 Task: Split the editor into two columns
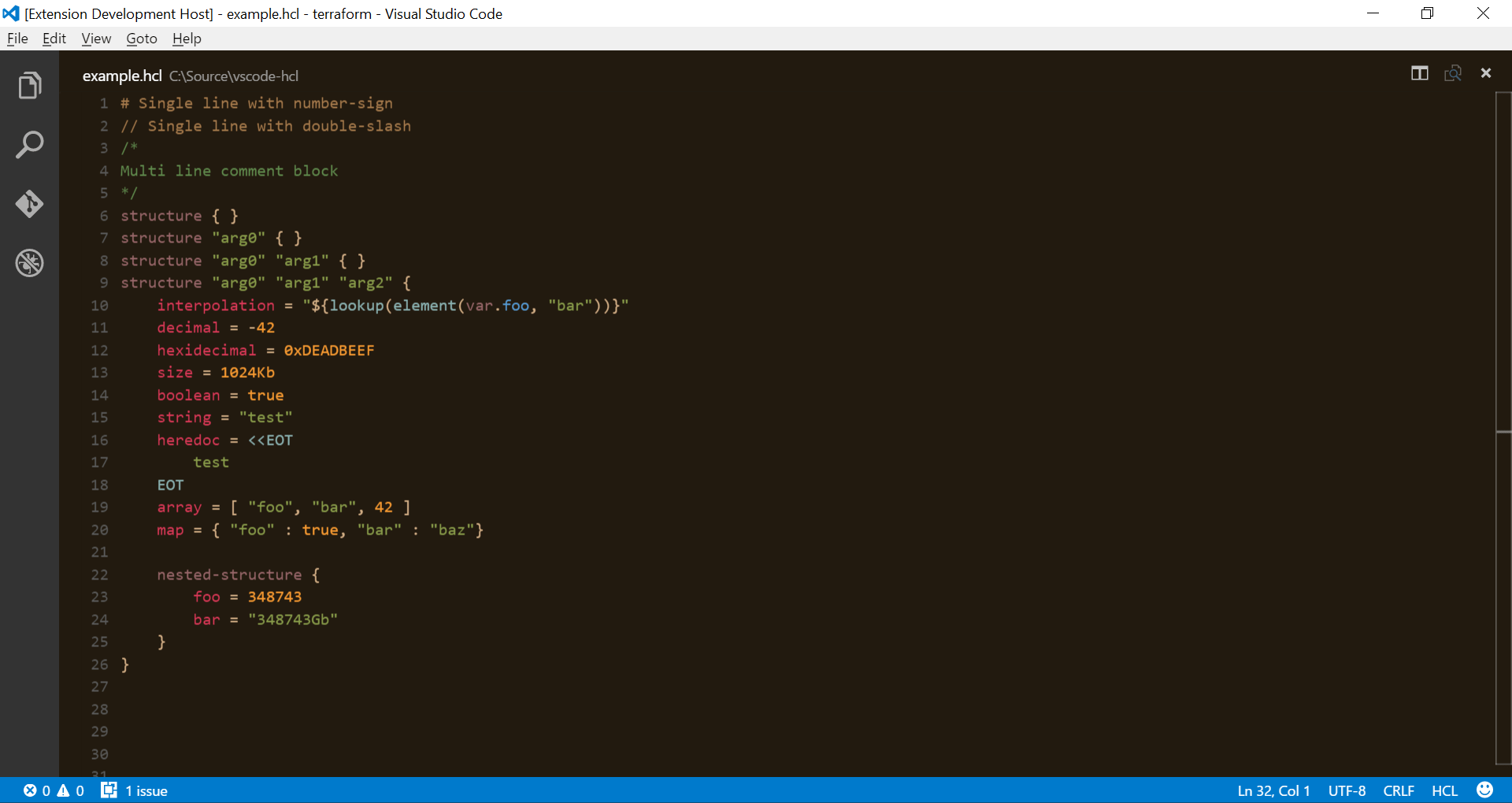click(1420, 73)
